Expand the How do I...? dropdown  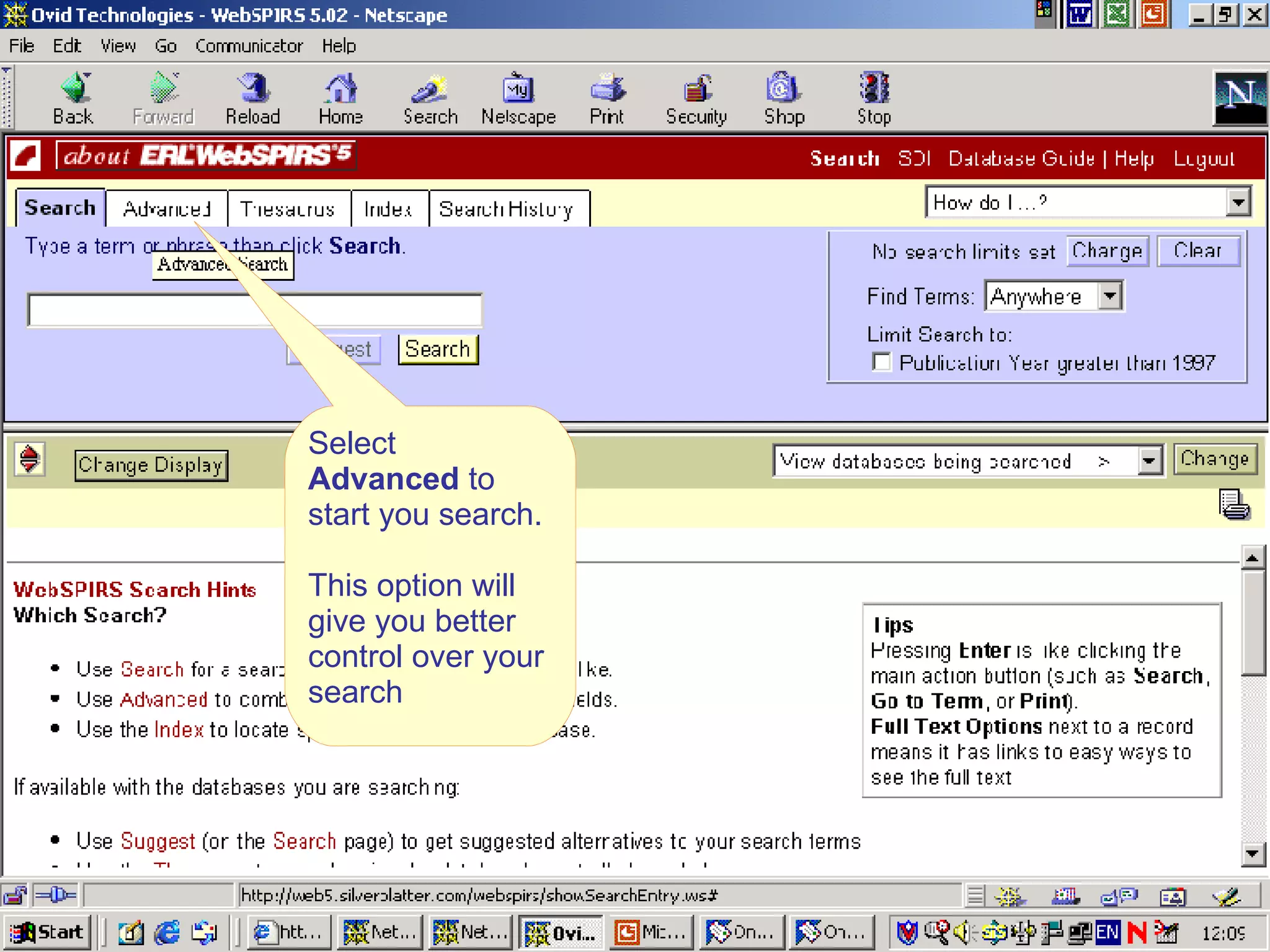[x=1238, y=202]
